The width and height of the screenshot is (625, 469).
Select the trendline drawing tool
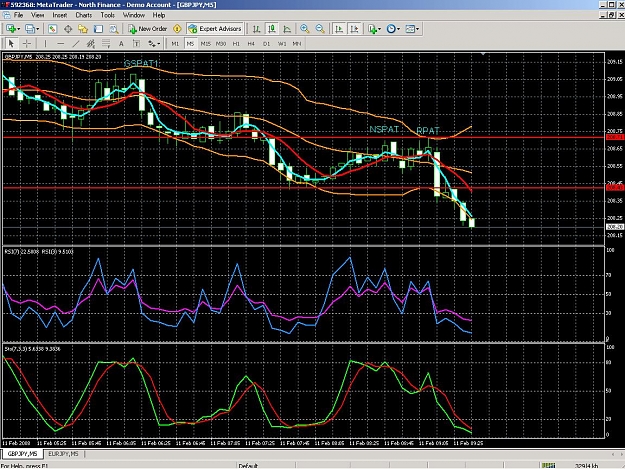tap(76, 43)
